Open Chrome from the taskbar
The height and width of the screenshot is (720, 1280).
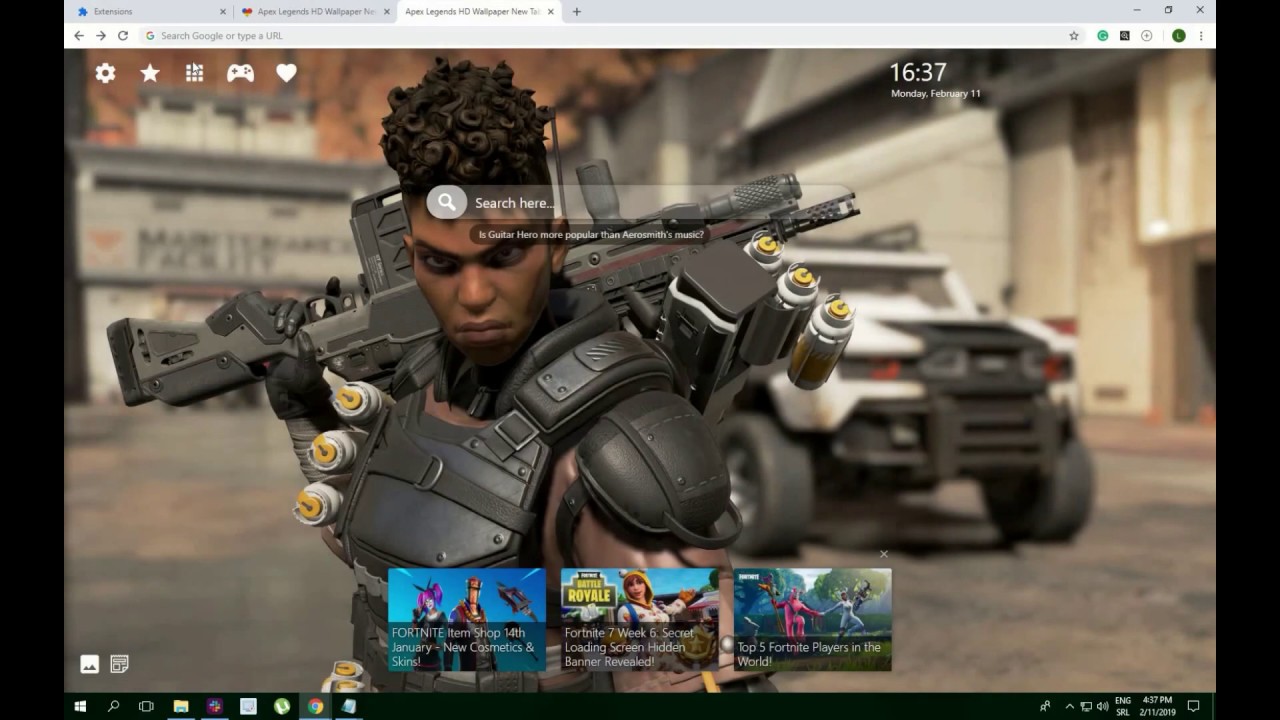tap(316, 706)
